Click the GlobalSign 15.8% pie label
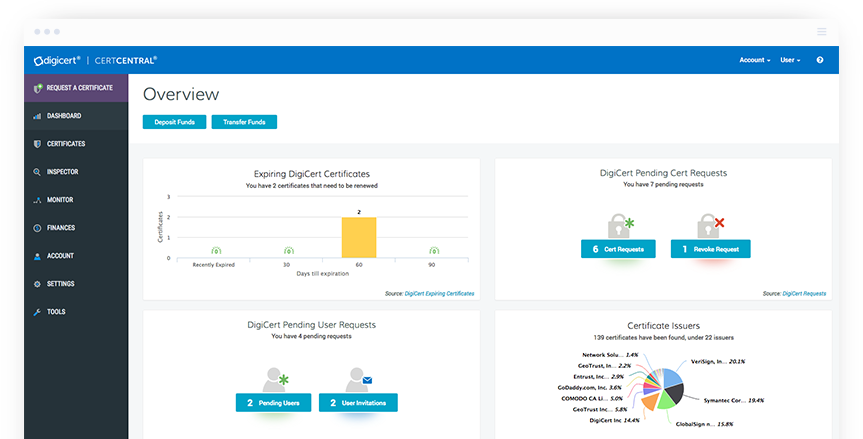The width and height of the screenshot is (863, 439). click(704, 424)
